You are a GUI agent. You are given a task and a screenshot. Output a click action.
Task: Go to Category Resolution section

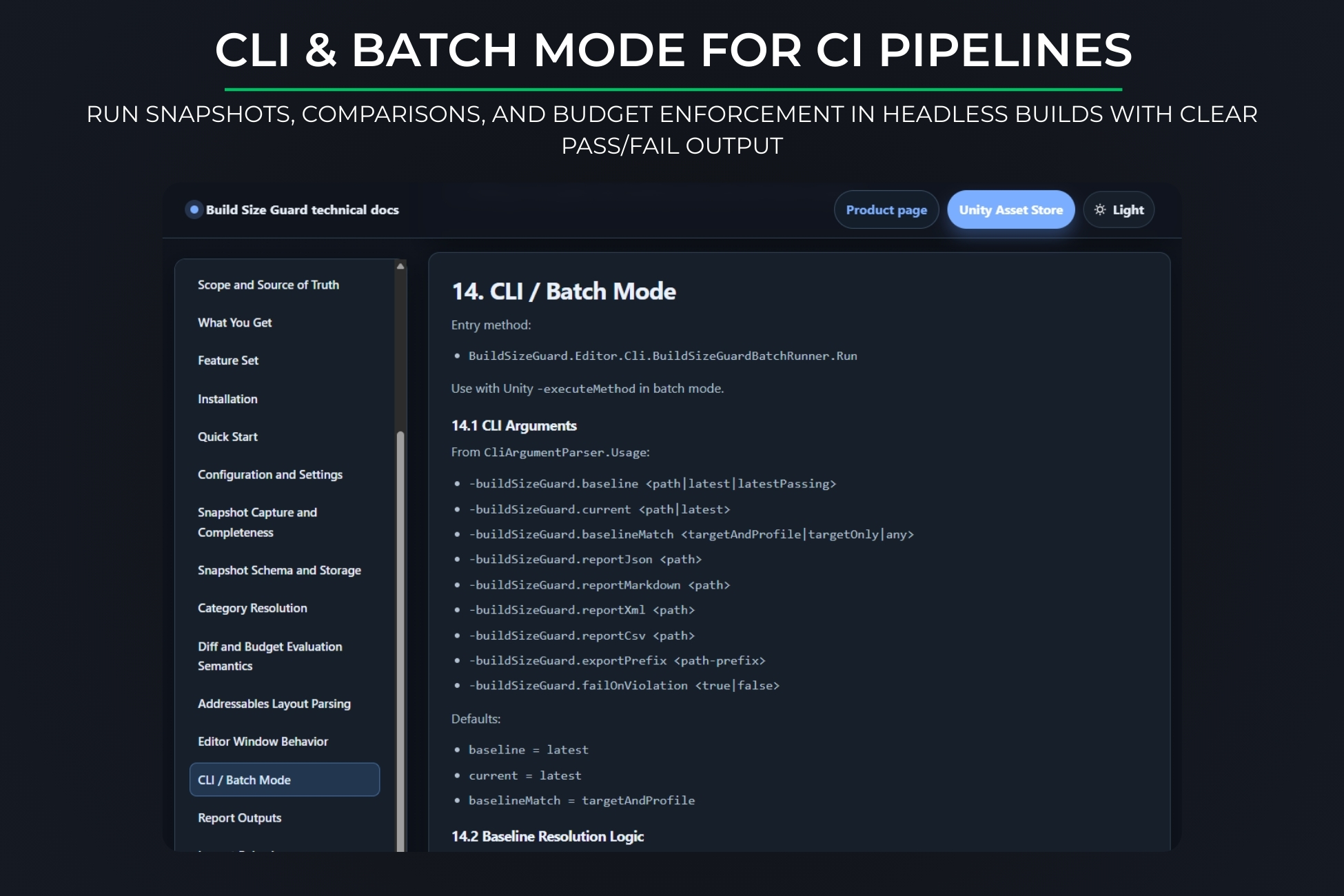pos(252,609)
